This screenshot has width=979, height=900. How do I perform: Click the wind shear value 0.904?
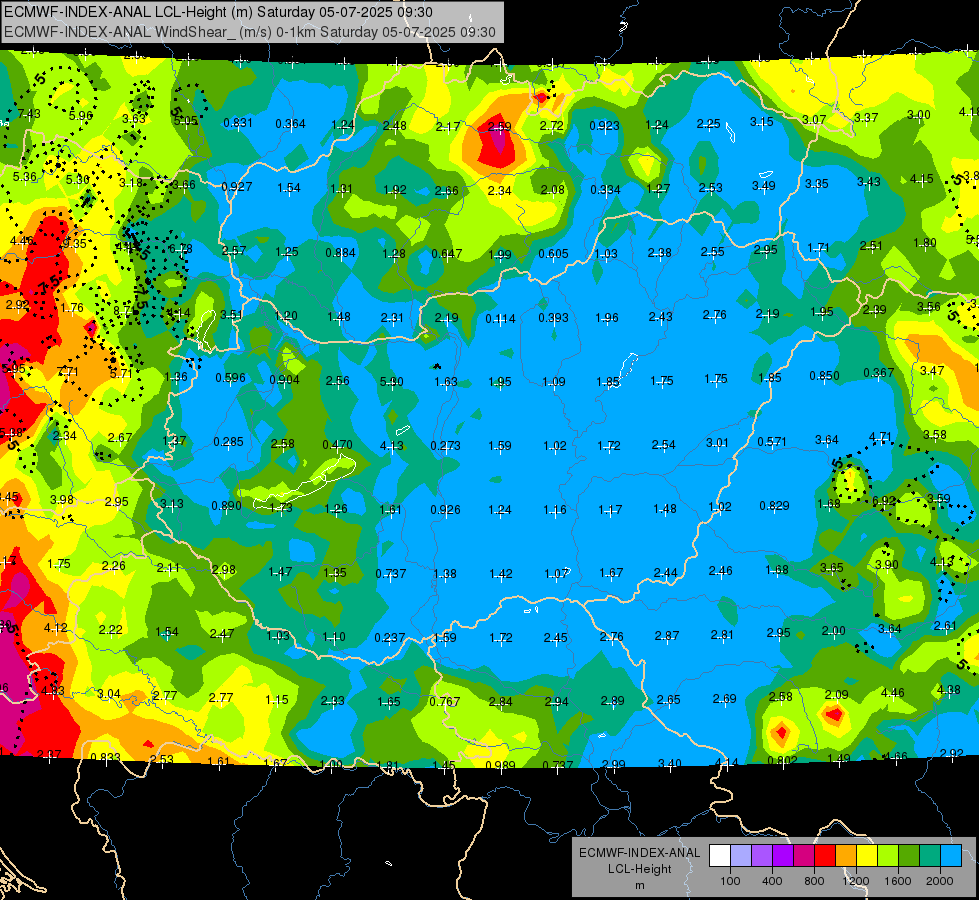point(284,380)
